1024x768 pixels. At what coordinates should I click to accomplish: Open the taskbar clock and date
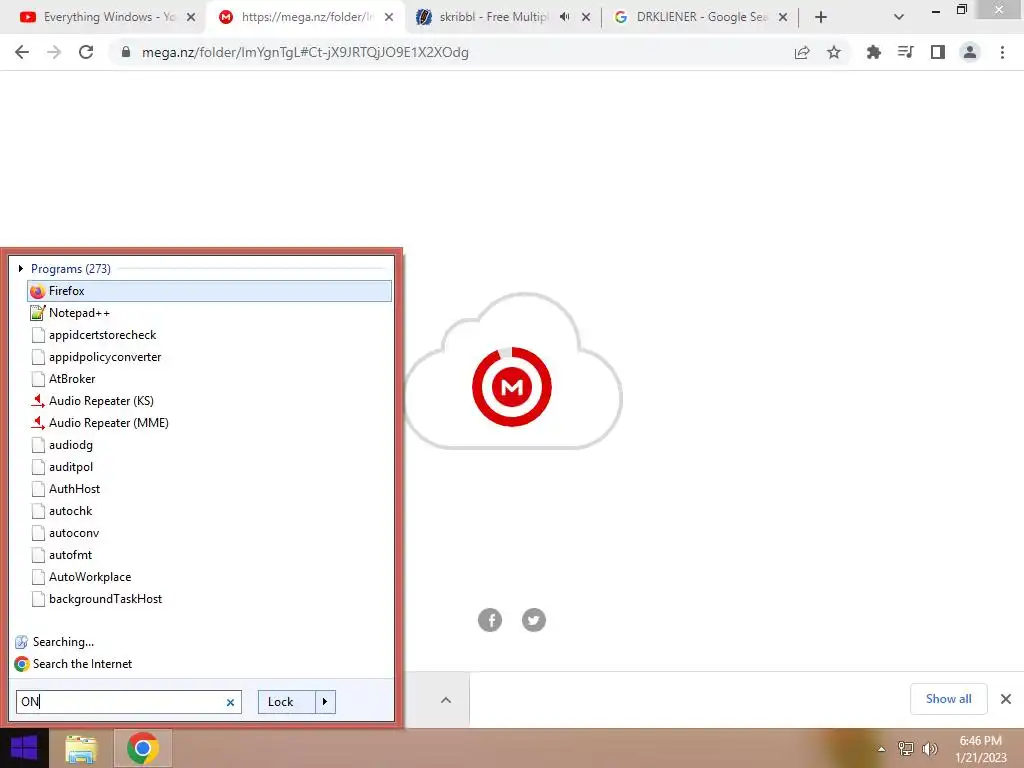pos(981,749)
